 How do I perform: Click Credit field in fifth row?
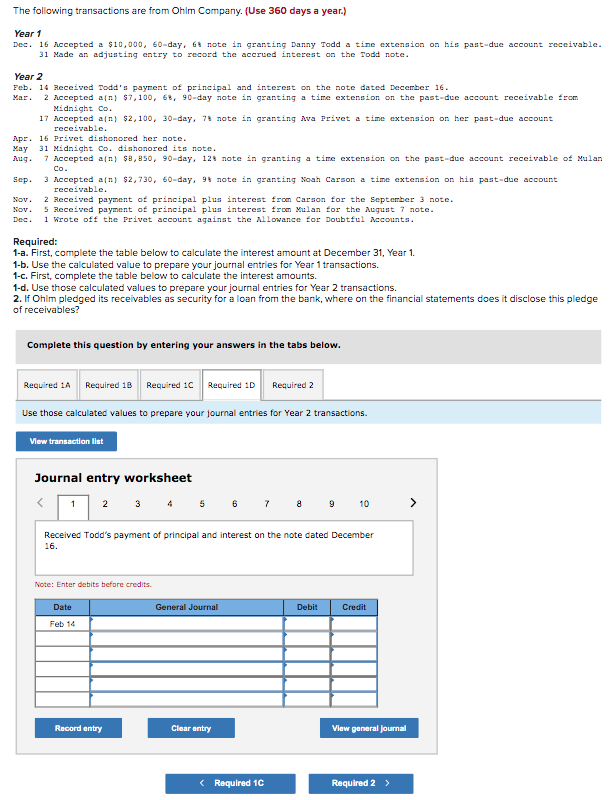tap(354, 684)
